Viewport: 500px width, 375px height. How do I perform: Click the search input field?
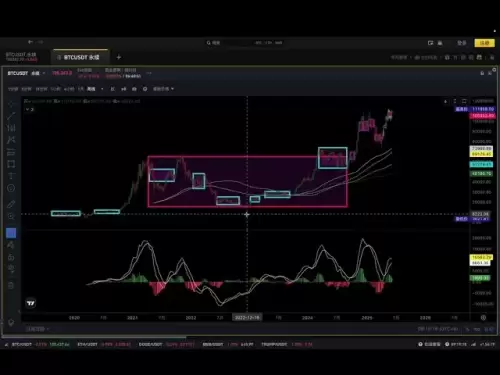click(245, 43)
